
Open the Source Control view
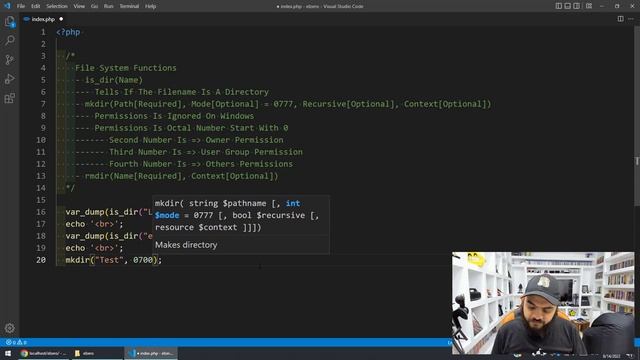coord(9,60)
